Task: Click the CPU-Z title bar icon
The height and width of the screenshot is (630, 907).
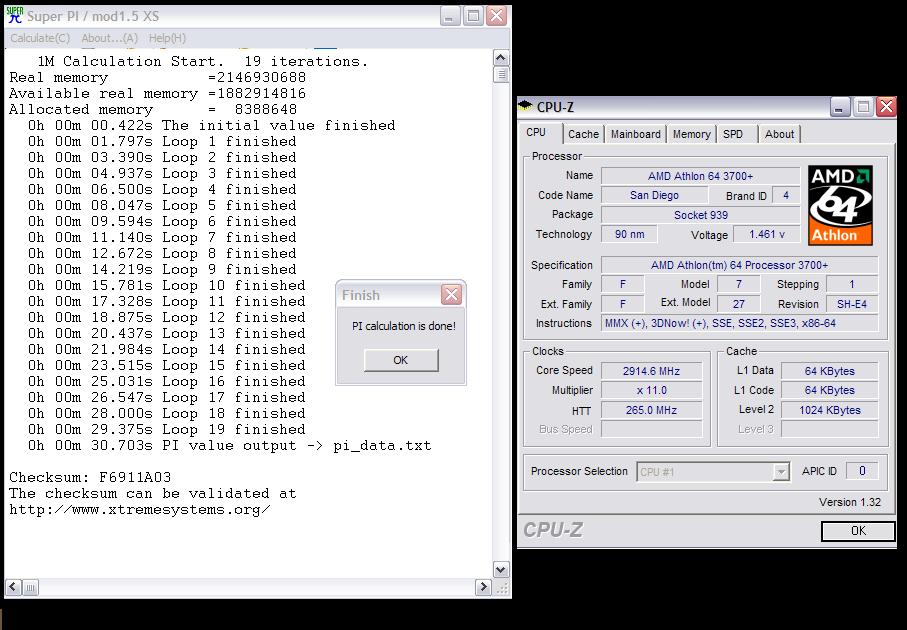Action: [x=525, y=106]
